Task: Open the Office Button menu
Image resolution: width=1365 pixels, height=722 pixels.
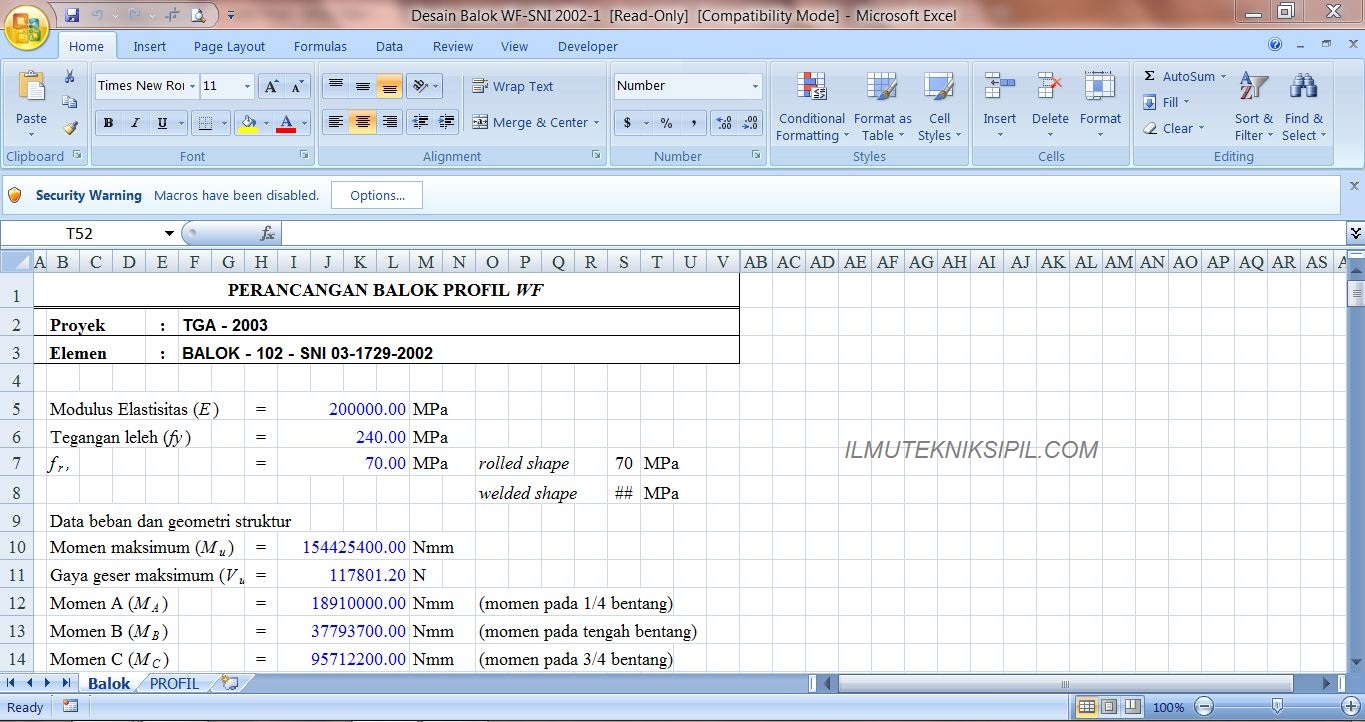Action: point(27,27)
